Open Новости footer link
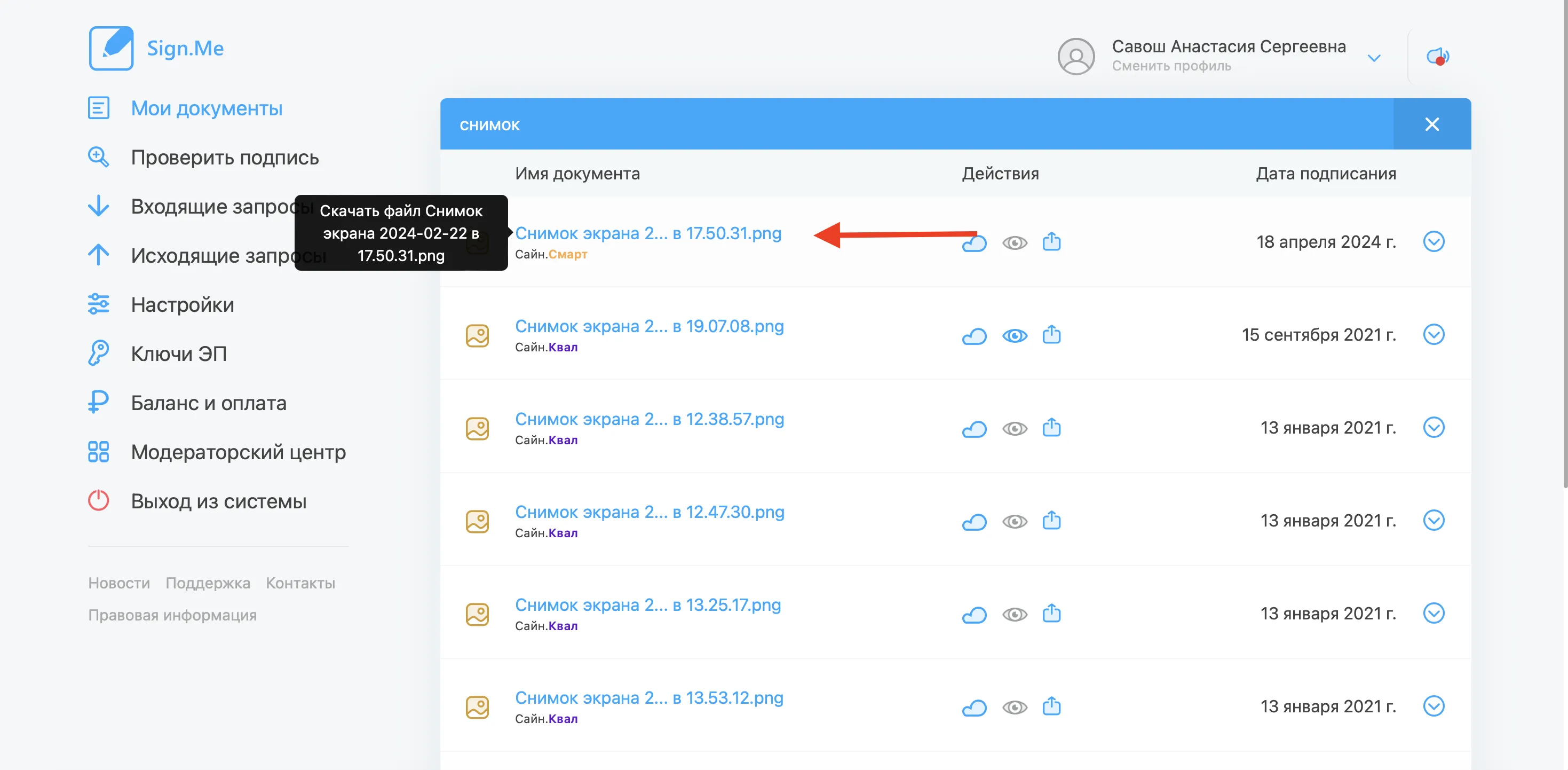The image size is (1568, 770). 118,583
